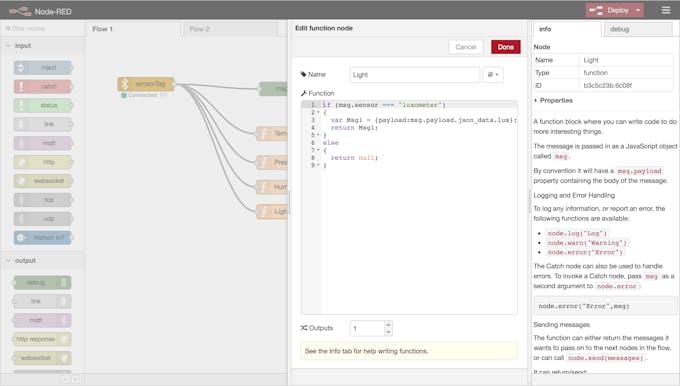This screenshot has height=386, width=680.
Task: Increase Outputs count with up arrow
Action: click(388, 324)
